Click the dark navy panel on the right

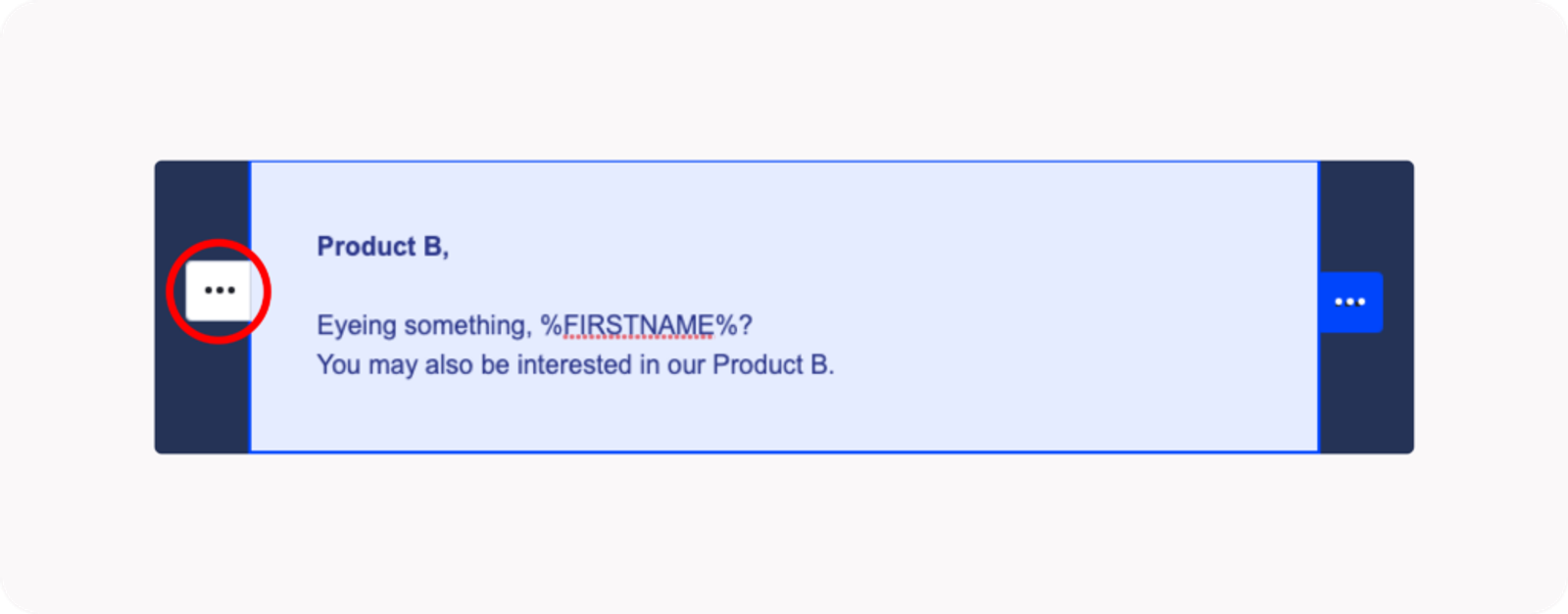pyautogui.click(x=1366, y=392)
